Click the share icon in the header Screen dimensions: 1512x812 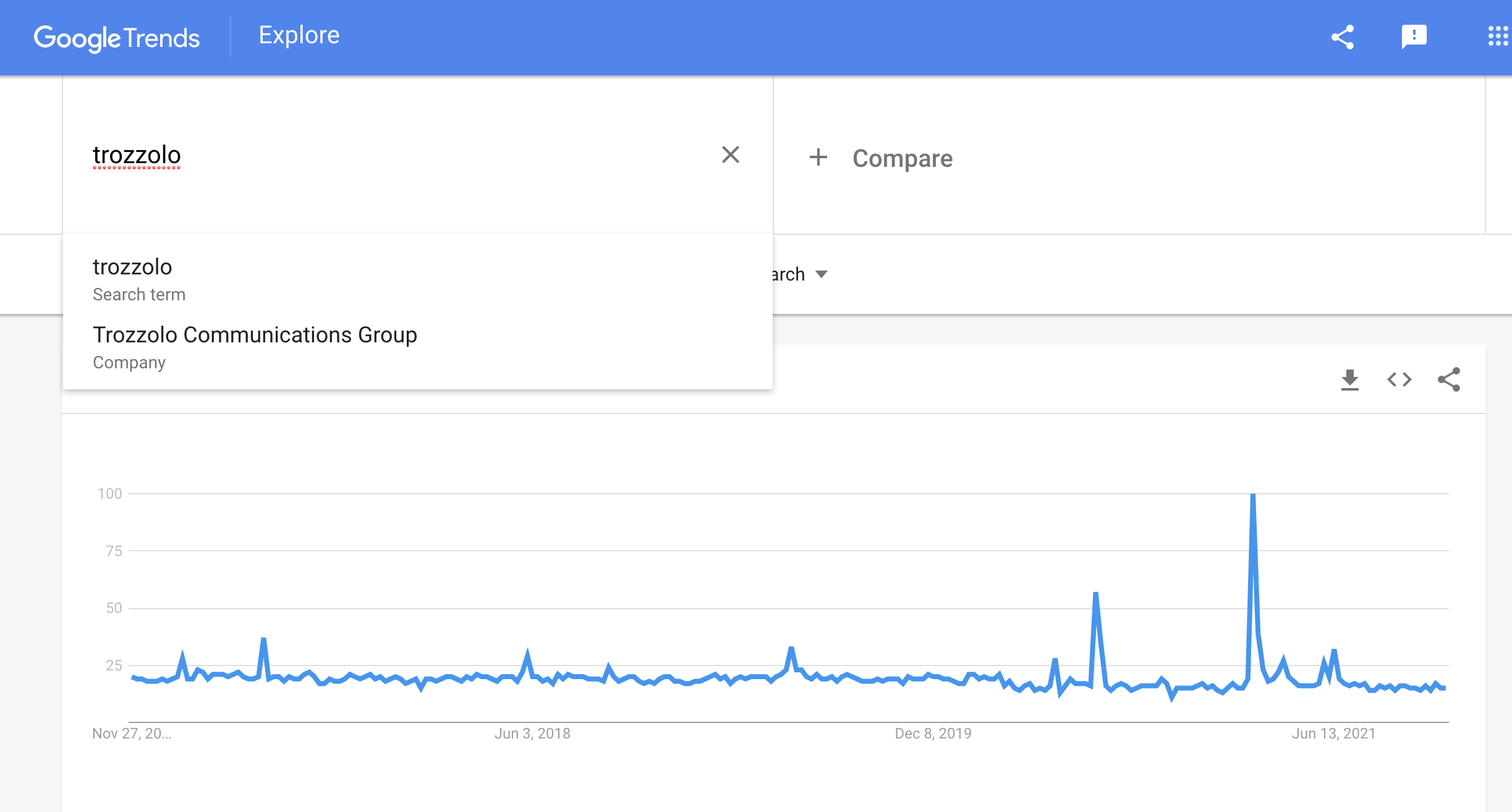(1343, 37)
